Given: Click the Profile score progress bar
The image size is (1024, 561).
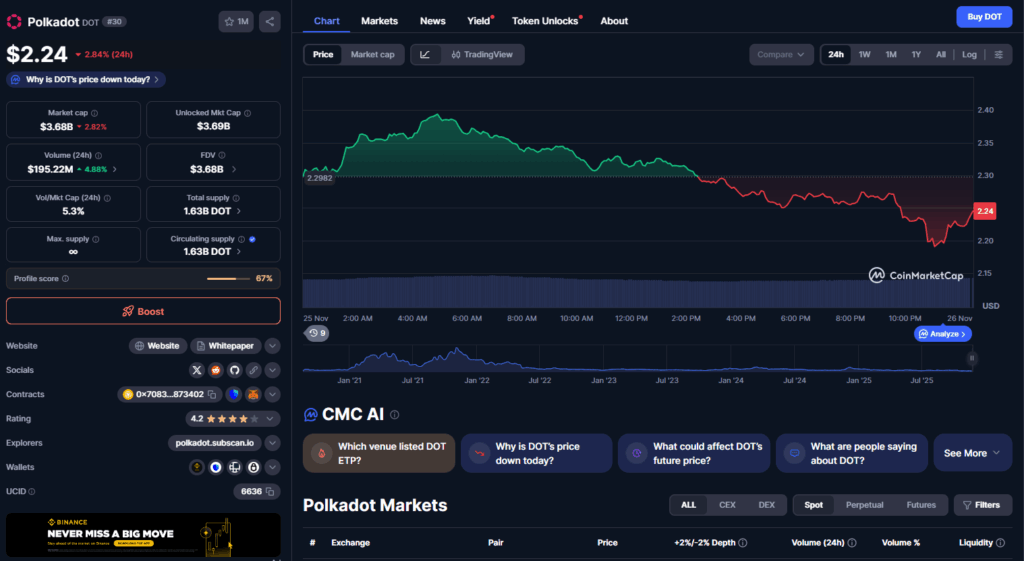Looking at the screenshot, I should tap(228, 278).
